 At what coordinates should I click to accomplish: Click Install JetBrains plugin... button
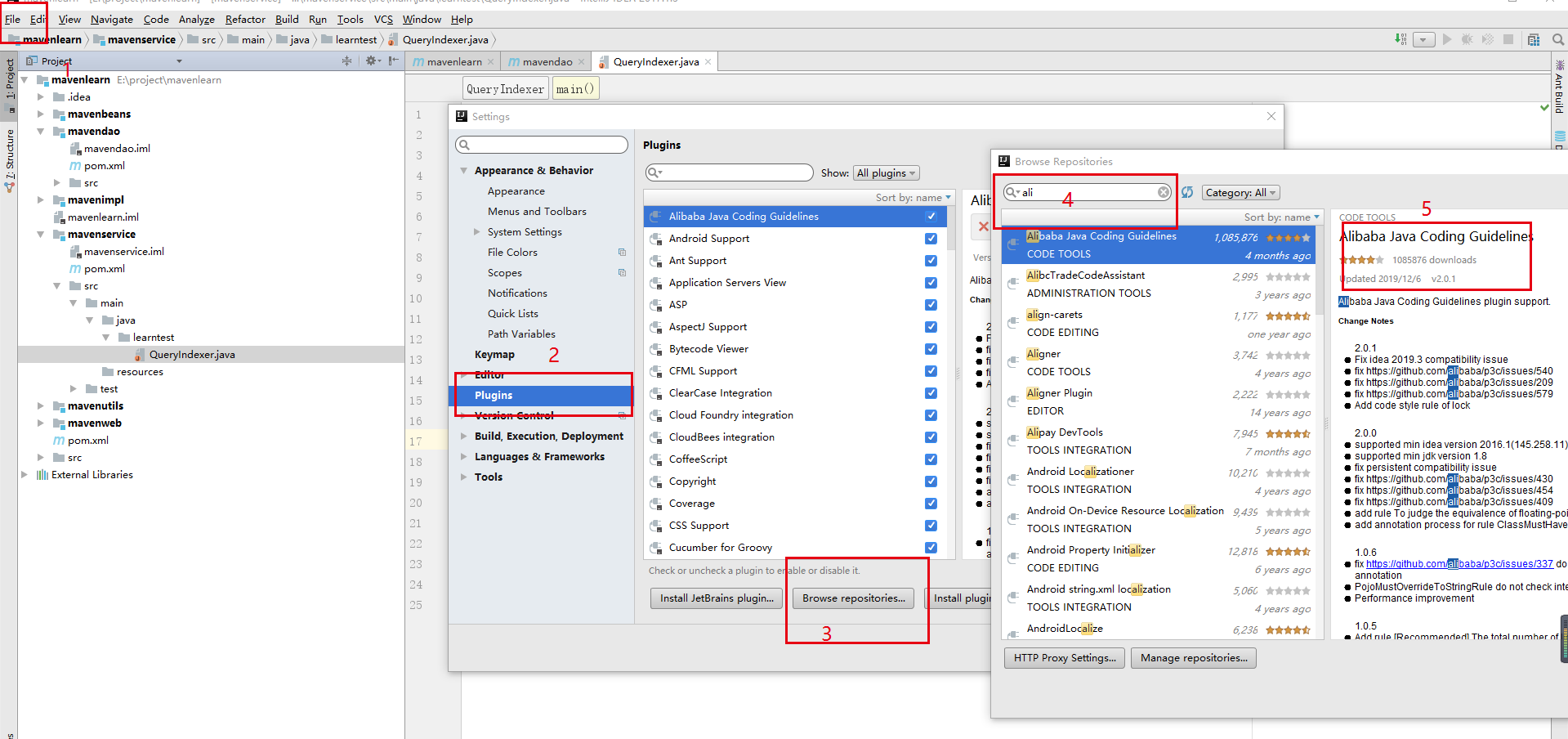click(717, 598)
